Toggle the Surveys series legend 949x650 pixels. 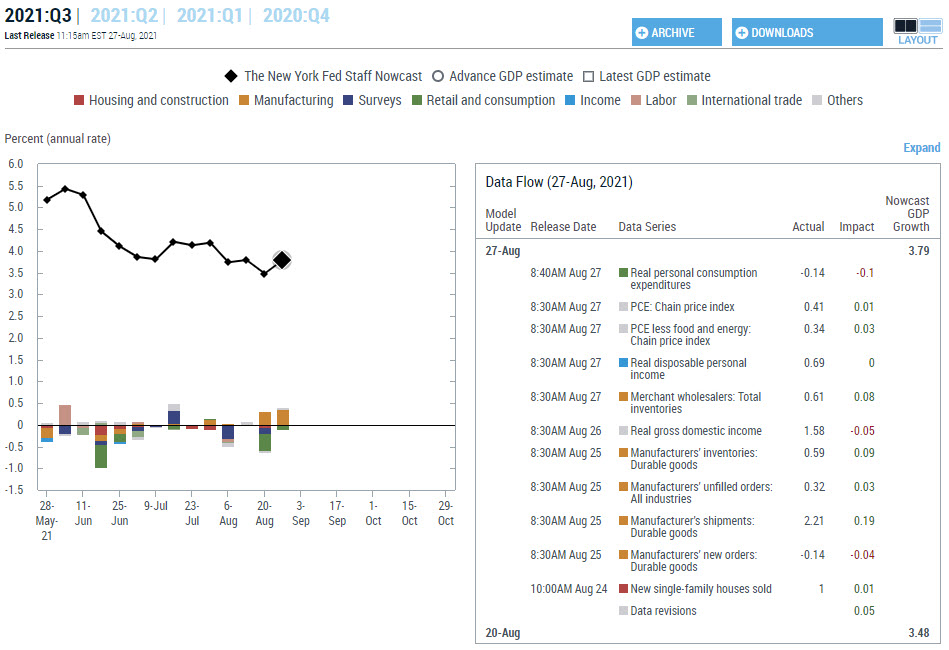[379, 100]
